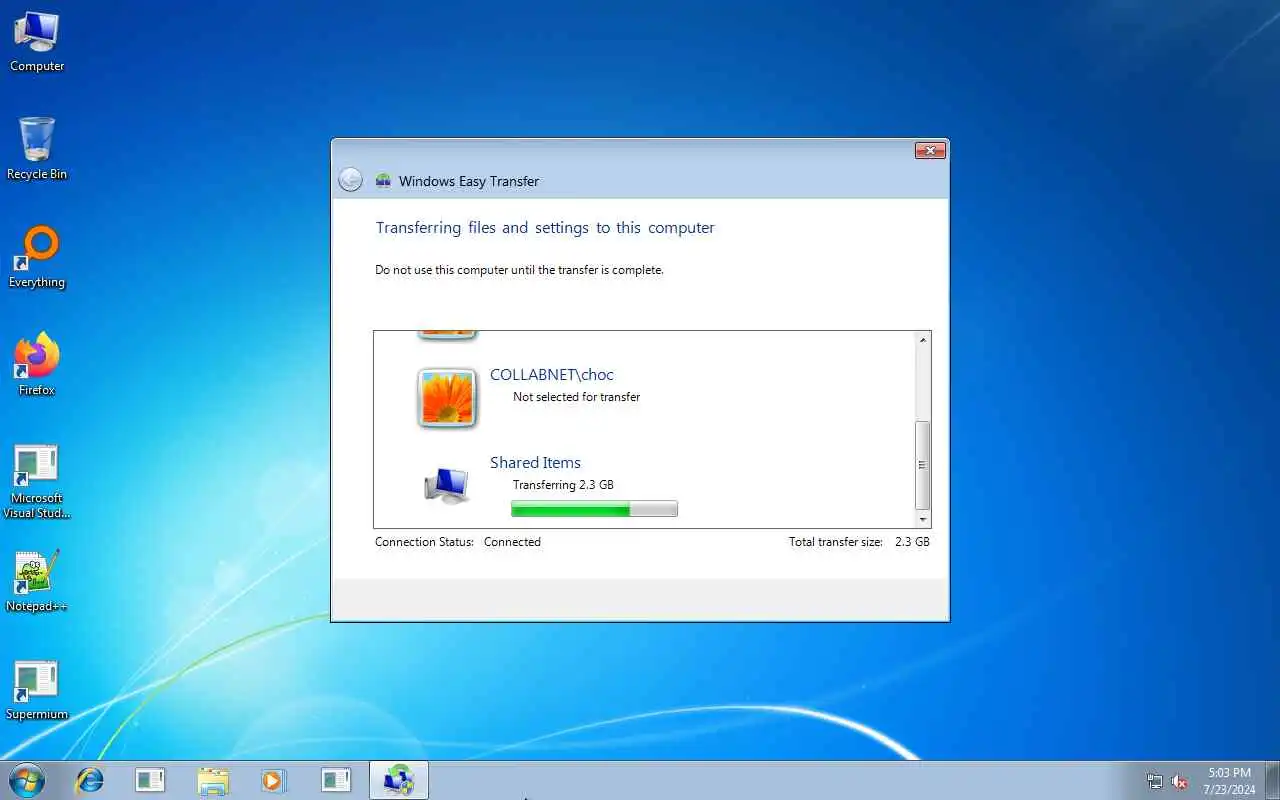Click the Windows Easy Transfer title icon
Image resolution: width=1280 pixels, height=800 pixels.
point(383,181)
